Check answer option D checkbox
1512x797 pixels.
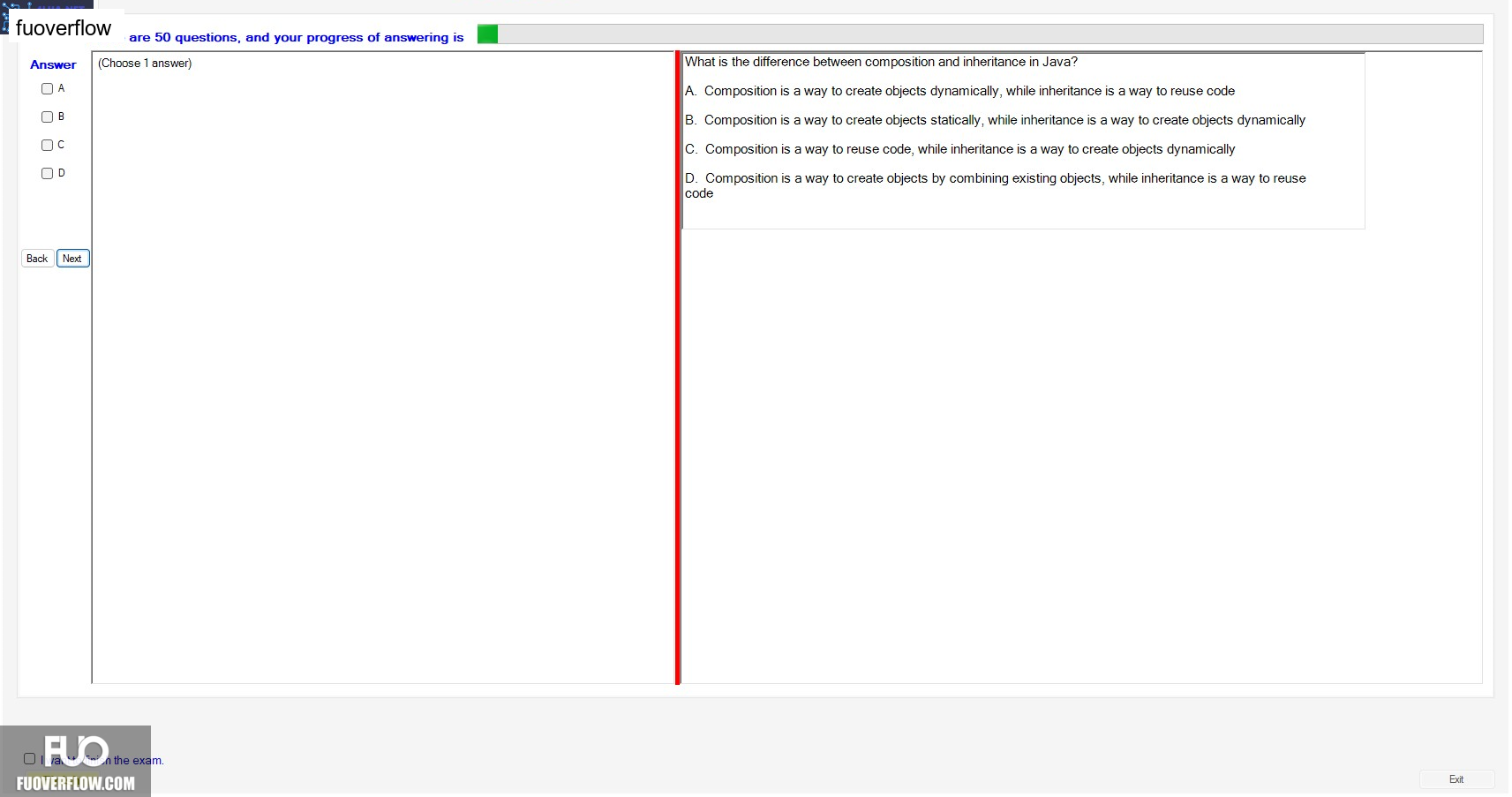[x=47, y=174]
